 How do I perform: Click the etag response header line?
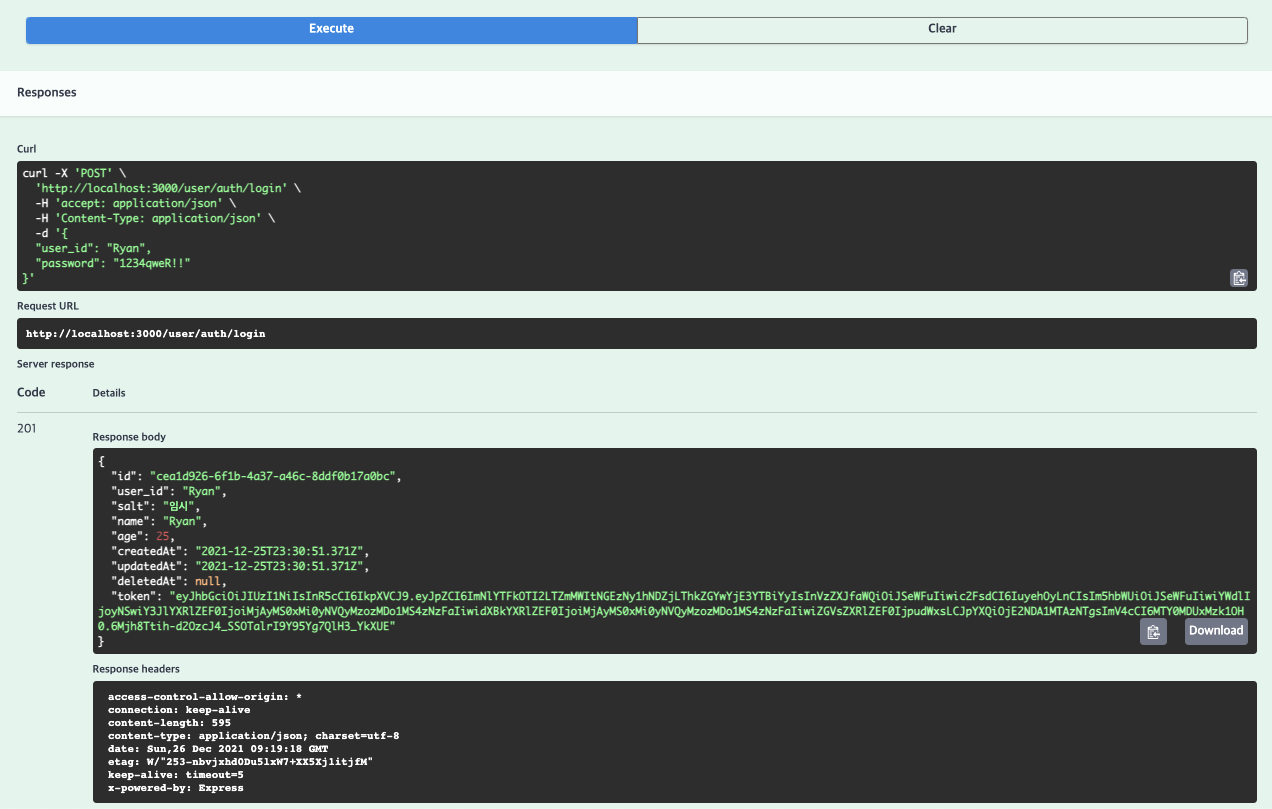(240, 761)
